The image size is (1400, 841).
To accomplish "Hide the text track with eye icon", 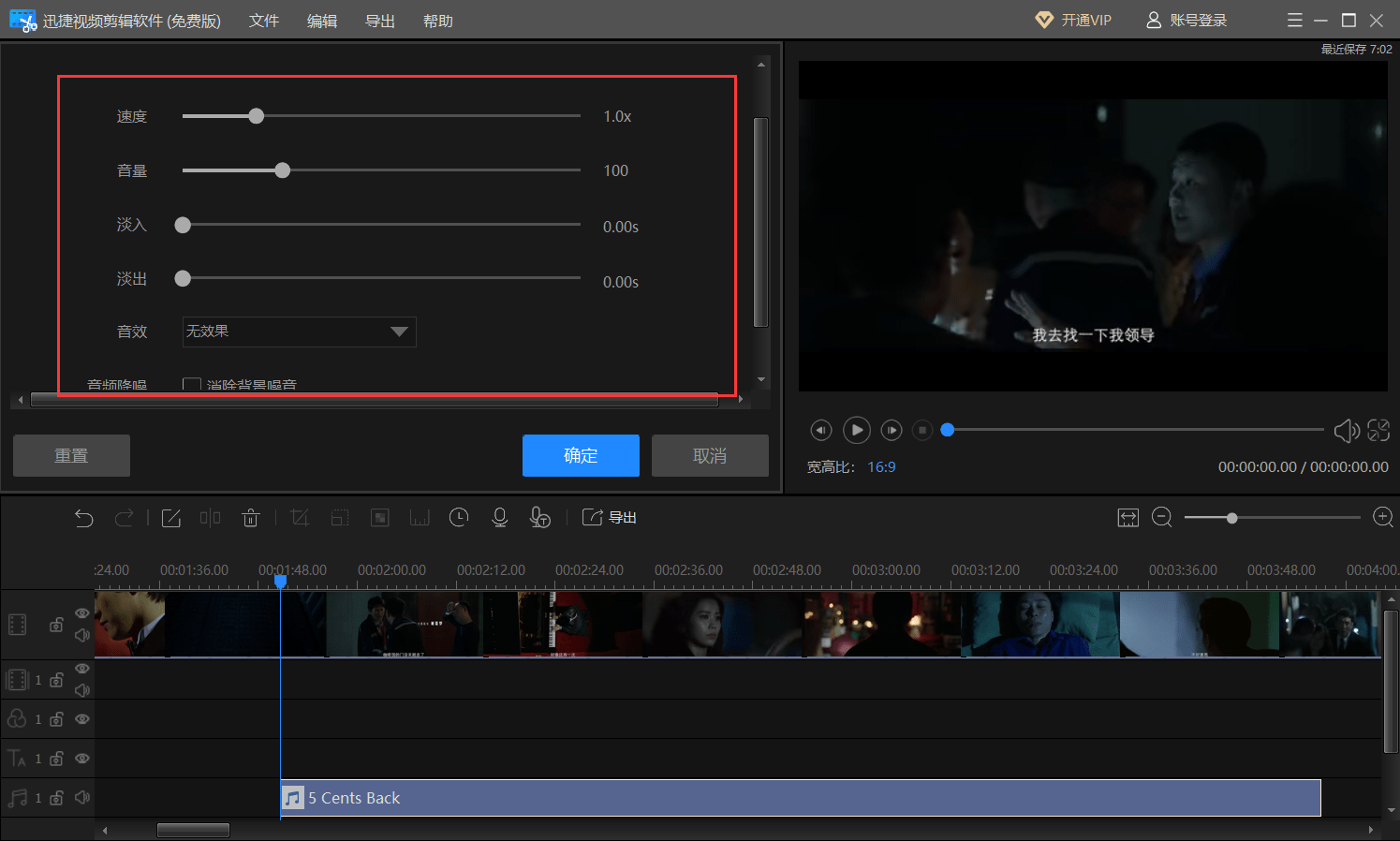I will [x=82, y=759].
